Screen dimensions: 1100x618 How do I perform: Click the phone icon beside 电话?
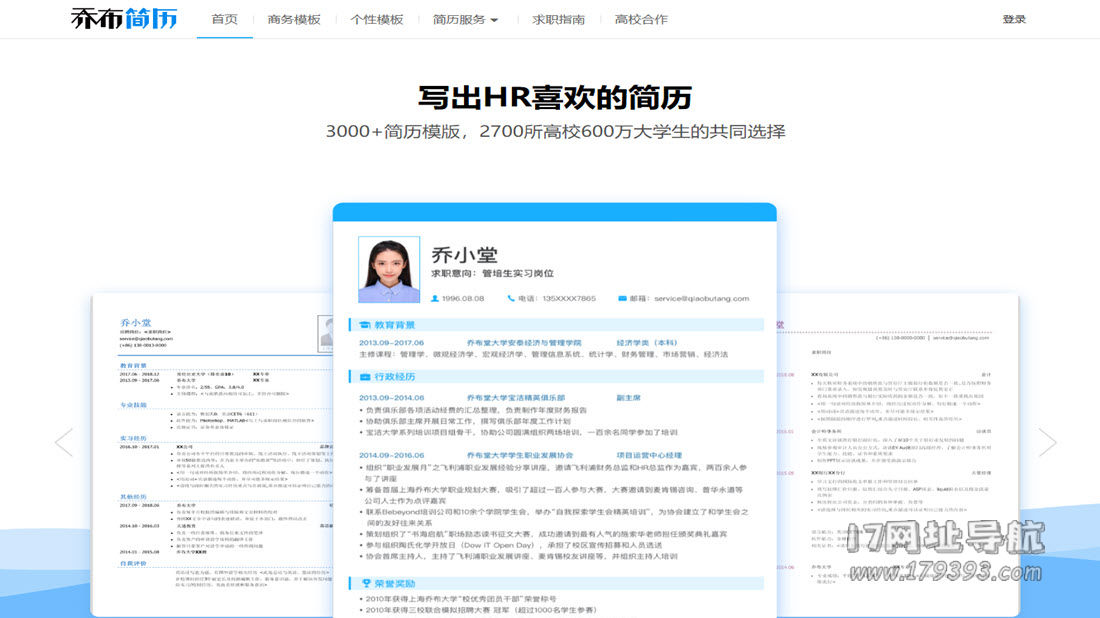pyautogui.click(x=509, y=298)
